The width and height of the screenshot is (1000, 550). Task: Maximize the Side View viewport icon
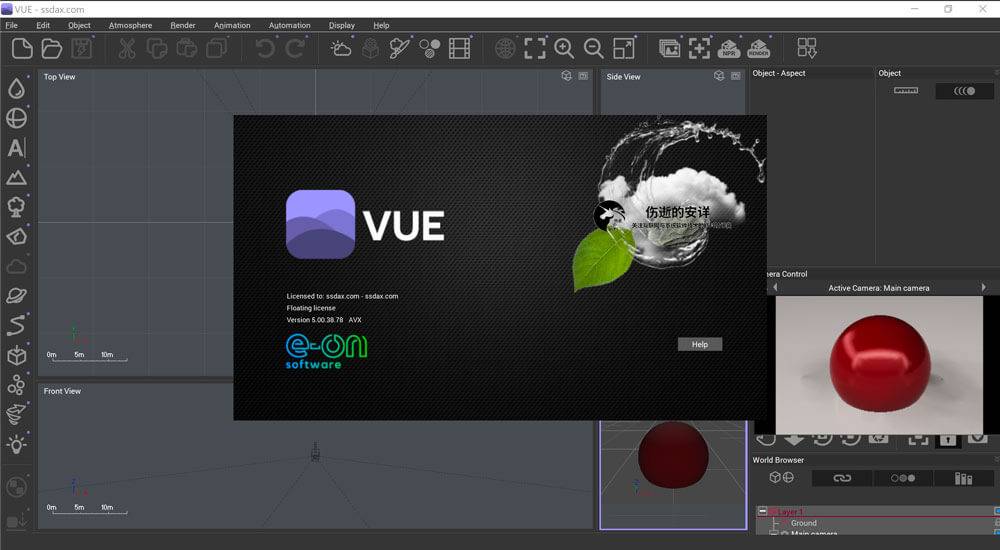coord(735,76)
